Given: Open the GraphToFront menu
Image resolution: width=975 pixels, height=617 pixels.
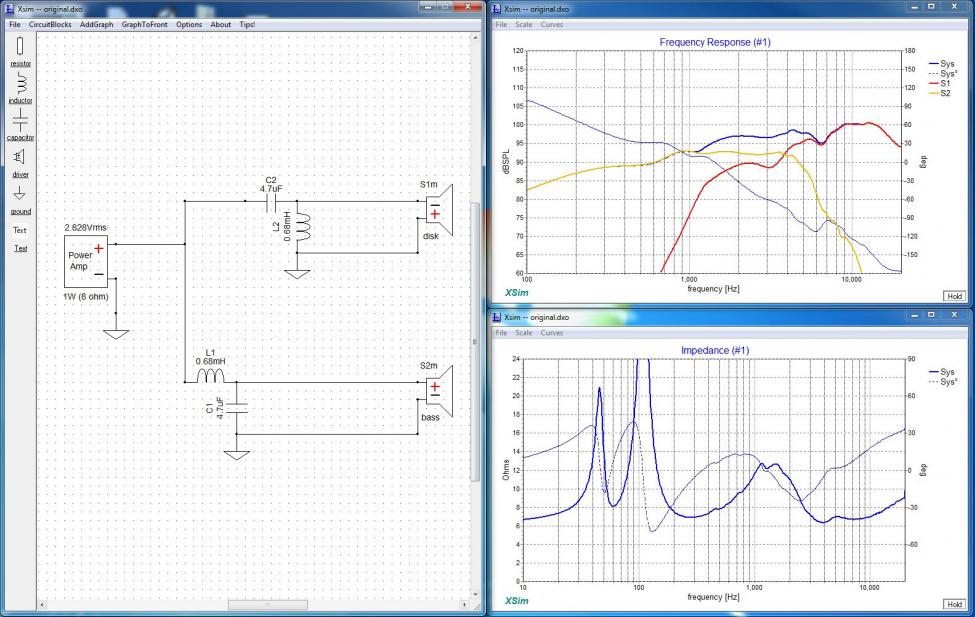Looking at the screenshot, I should tap(145, 24).
